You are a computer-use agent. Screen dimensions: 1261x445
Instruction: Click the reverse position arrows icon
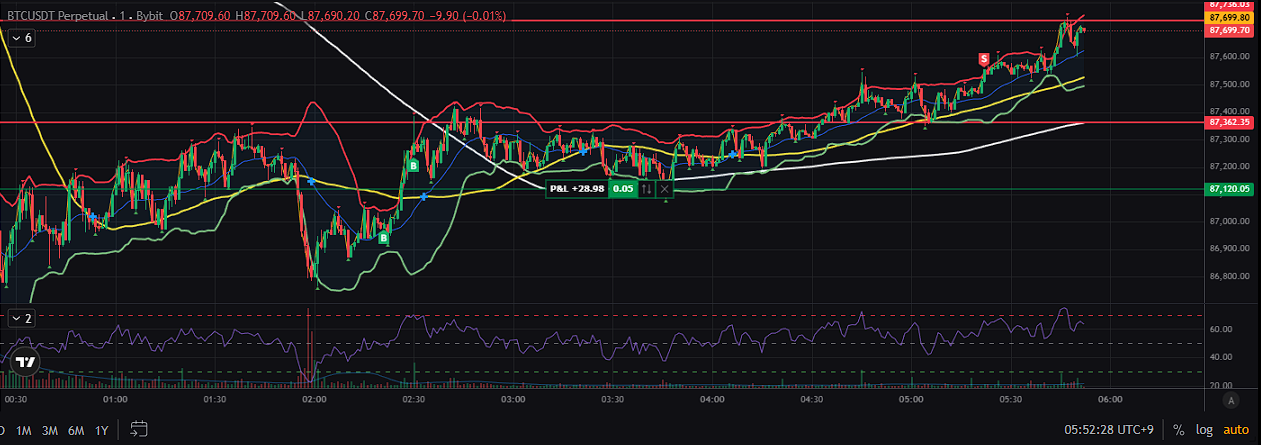(647, 188)
